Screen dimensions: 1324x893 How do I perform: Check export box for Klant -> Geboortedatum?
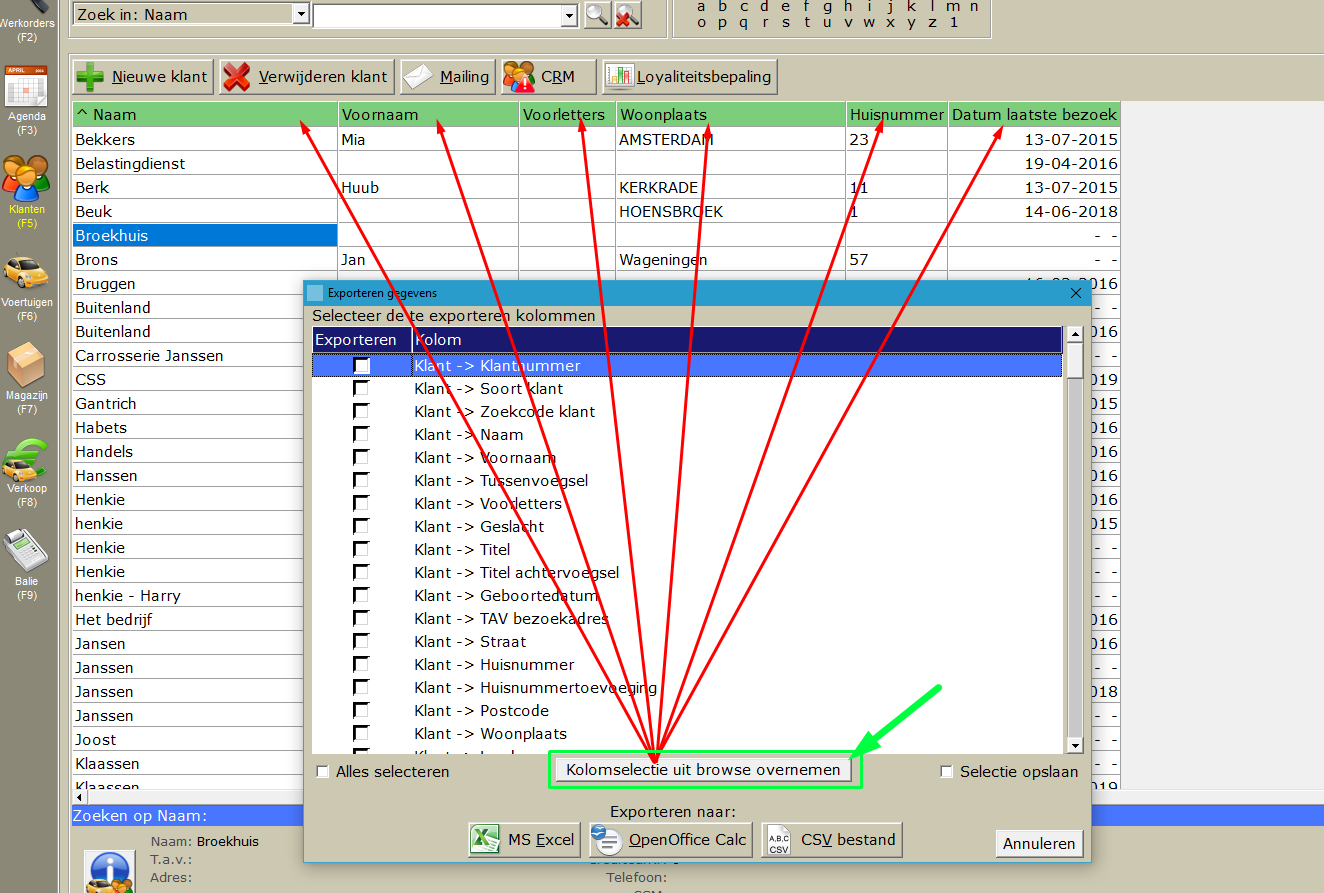pos(361,596)
